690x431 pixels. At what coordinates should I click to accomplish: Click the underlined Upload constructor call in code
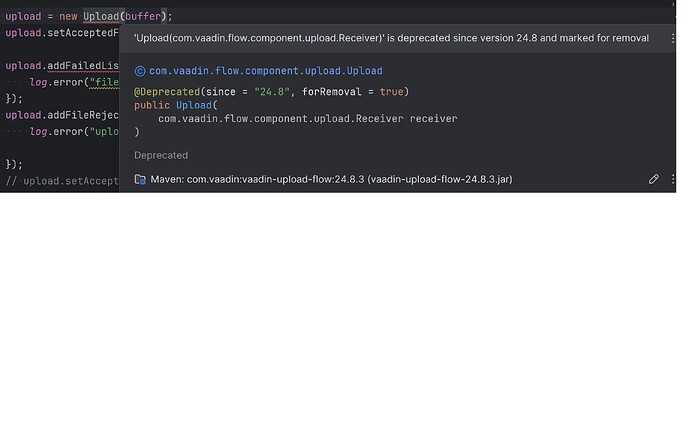click(101, 16)
